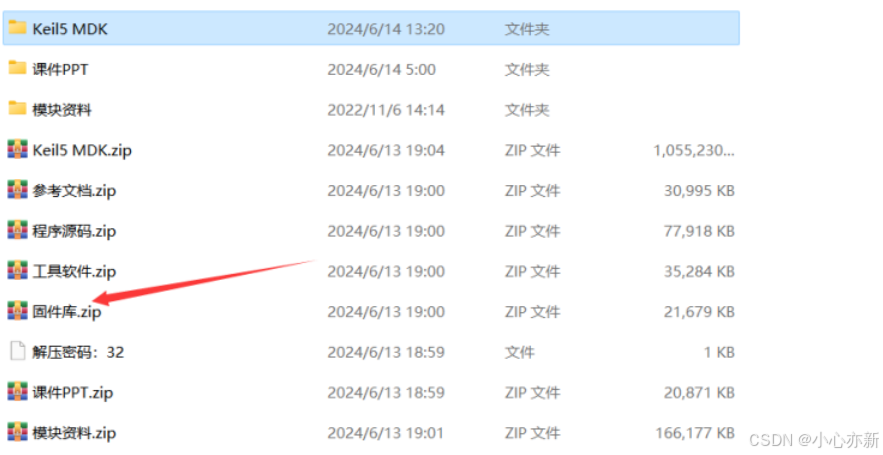Select the file name Keil5 MDK

(x=70, y=29)
